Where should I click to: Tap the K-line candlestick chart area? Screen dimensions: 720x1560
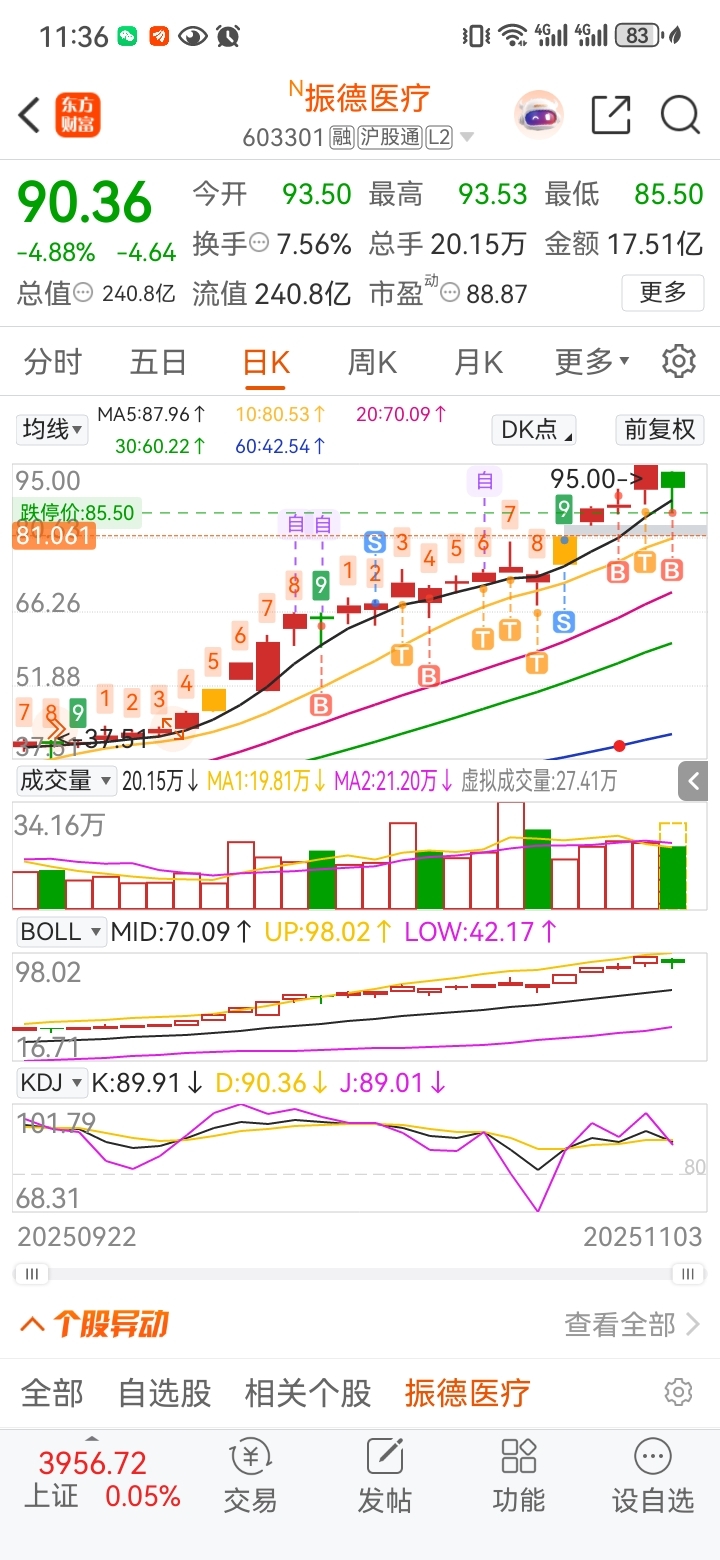360,611
